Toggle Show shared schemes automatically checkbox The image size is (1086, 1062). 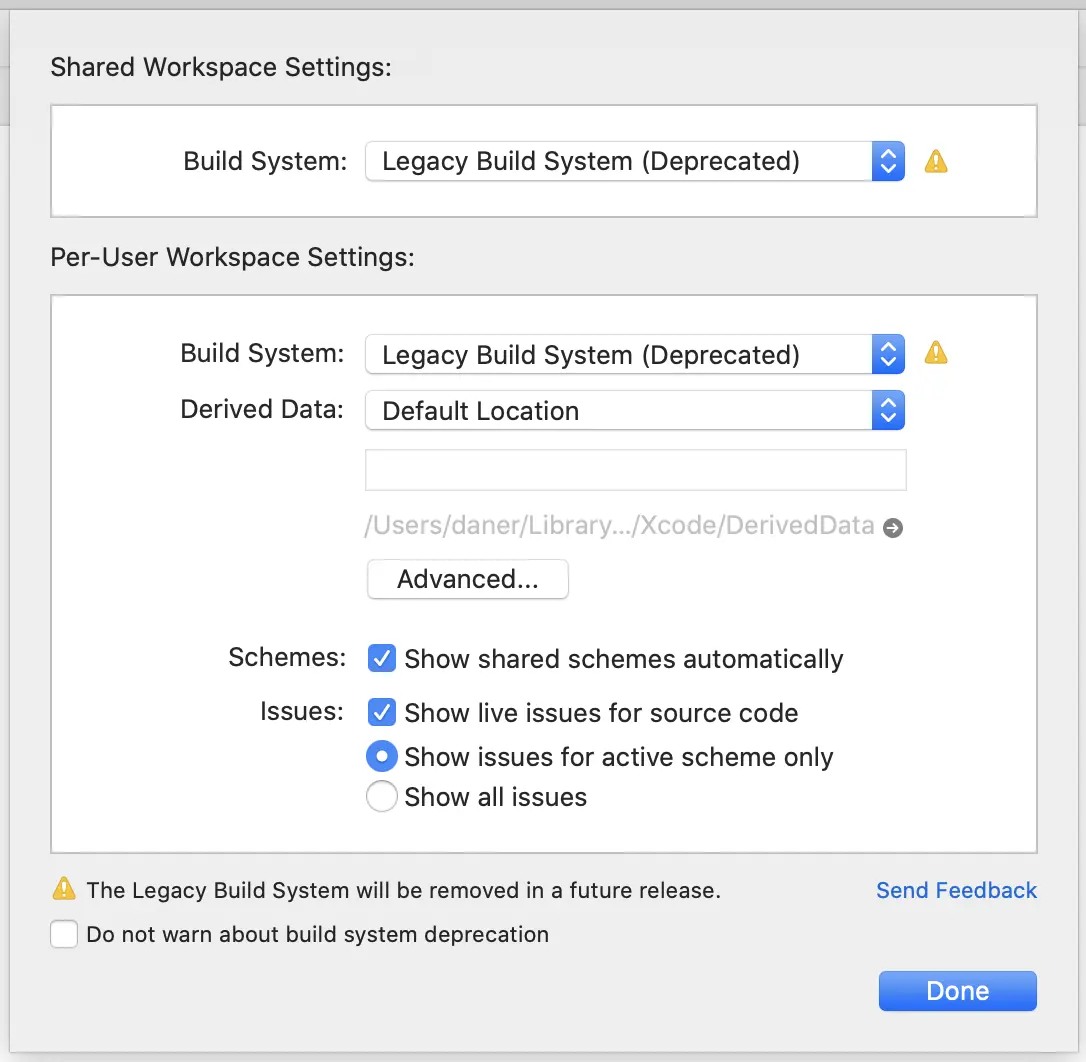(x=381, y=658)
